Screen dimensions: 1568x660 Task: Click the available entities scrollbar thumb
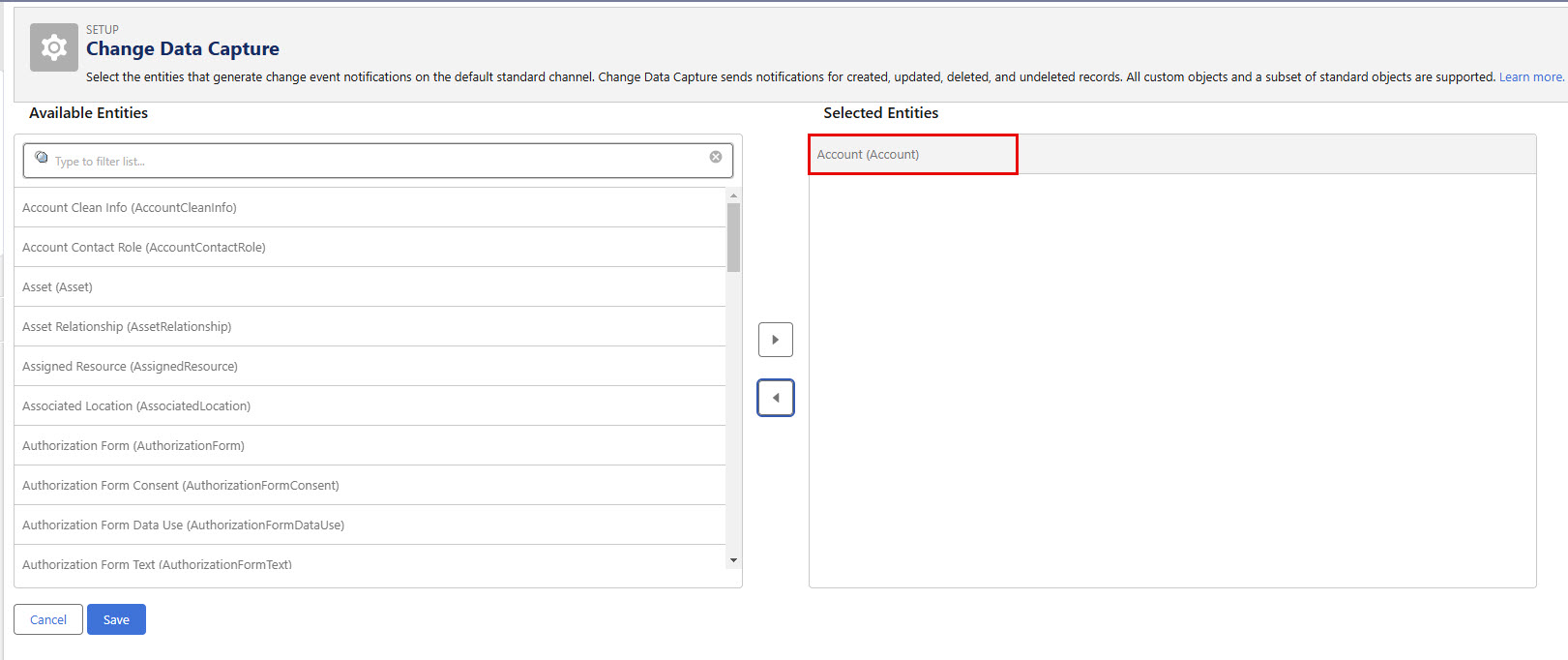733,237
